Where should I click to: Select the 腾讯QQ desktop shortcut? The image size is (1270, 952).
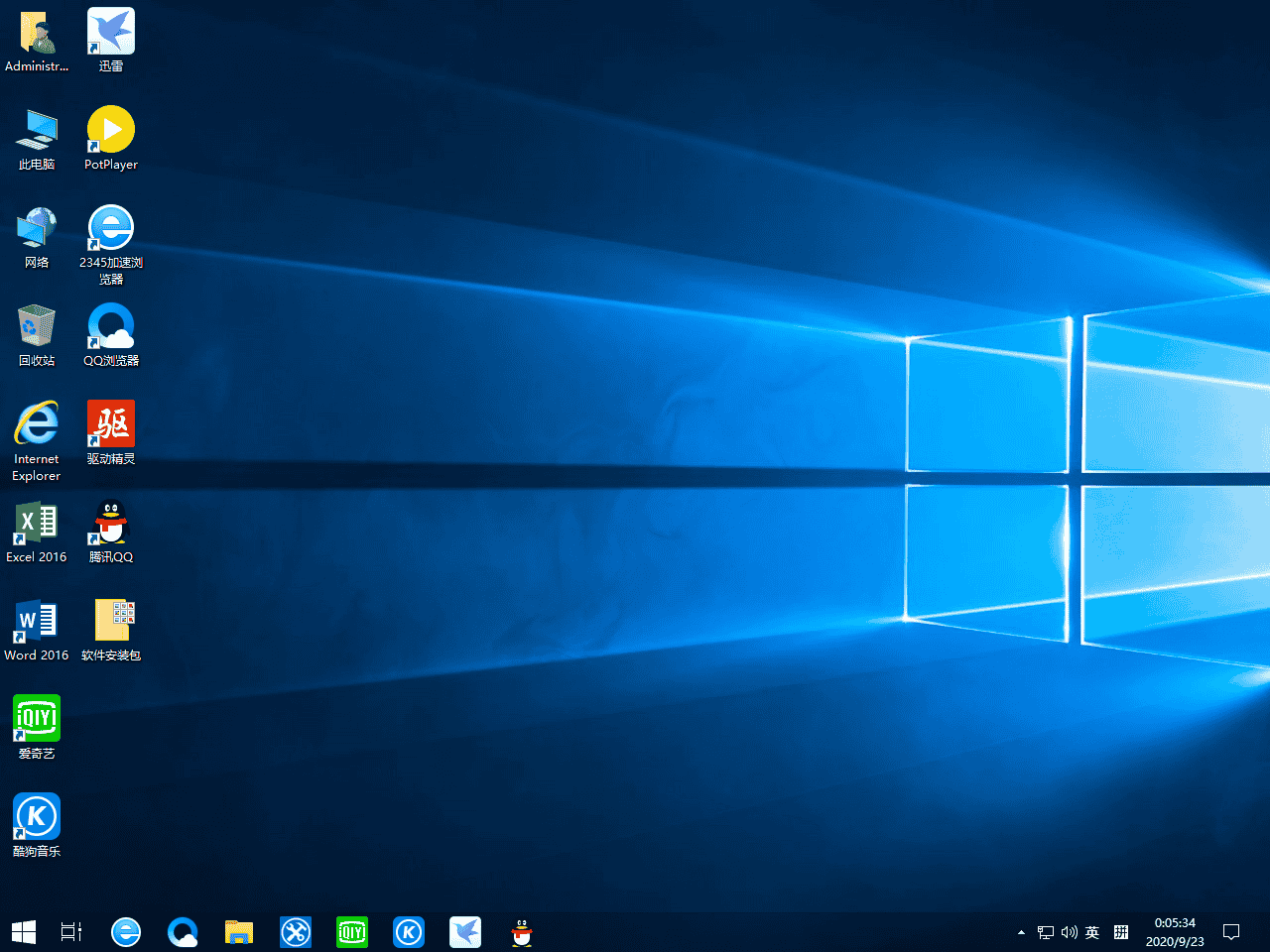click(x=111, y=532)
